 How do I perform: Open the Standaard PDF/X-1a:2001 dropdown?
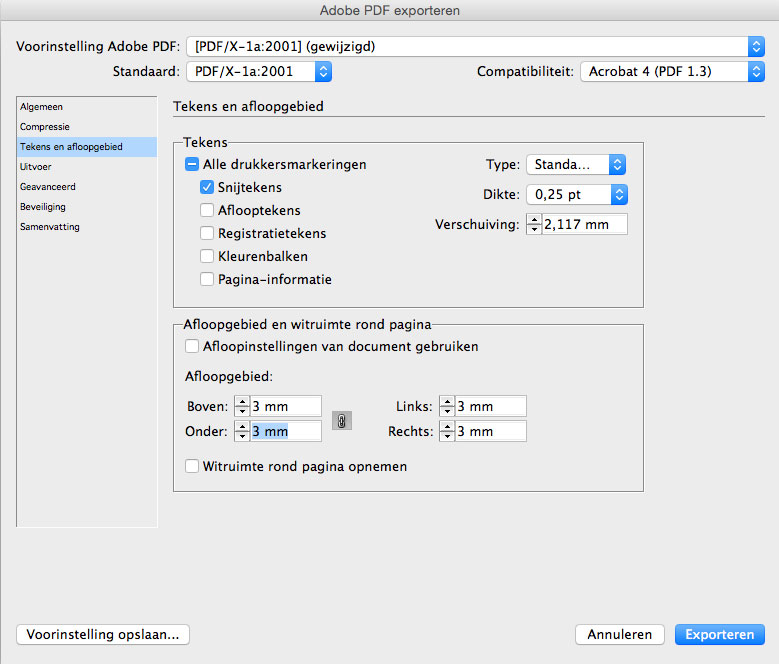pos(259,72)
